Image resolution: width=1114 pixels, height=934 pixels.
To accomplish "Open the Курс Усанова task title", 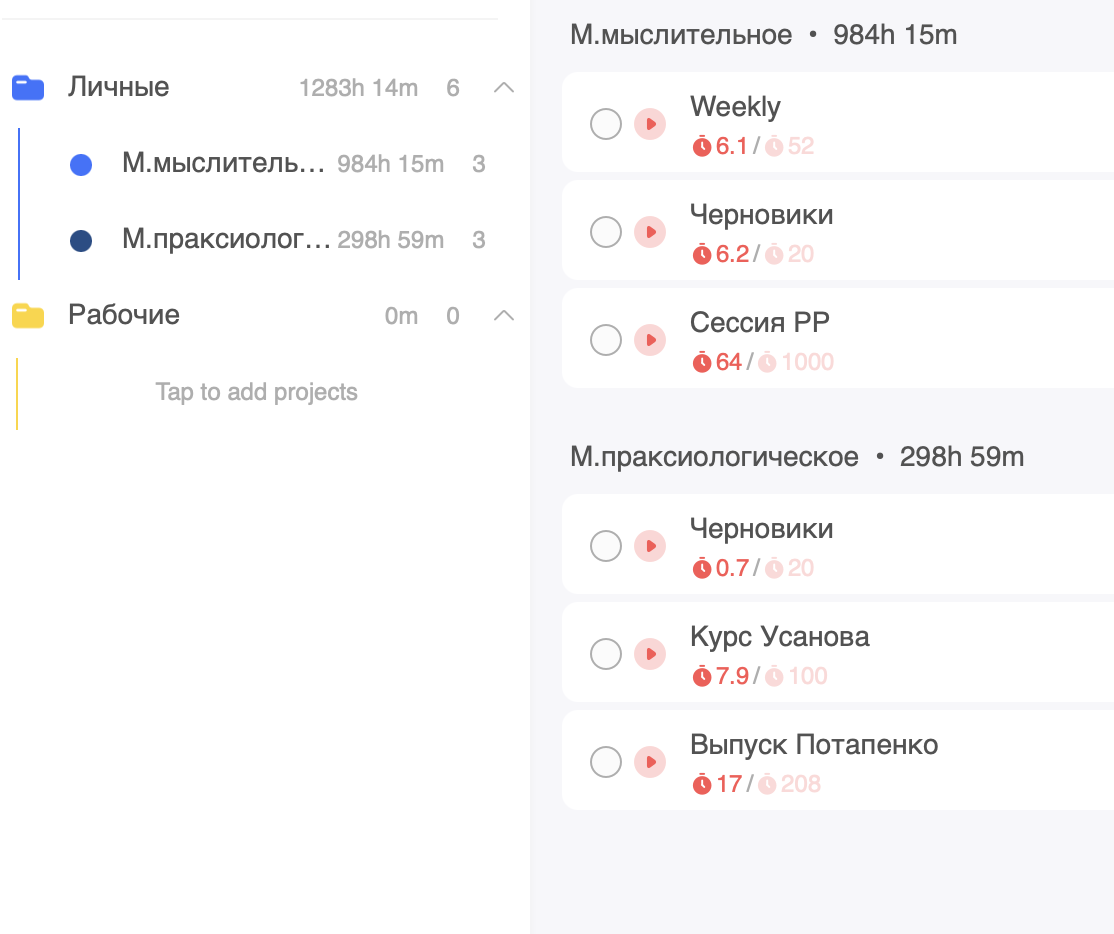I will tap(780, 637).
